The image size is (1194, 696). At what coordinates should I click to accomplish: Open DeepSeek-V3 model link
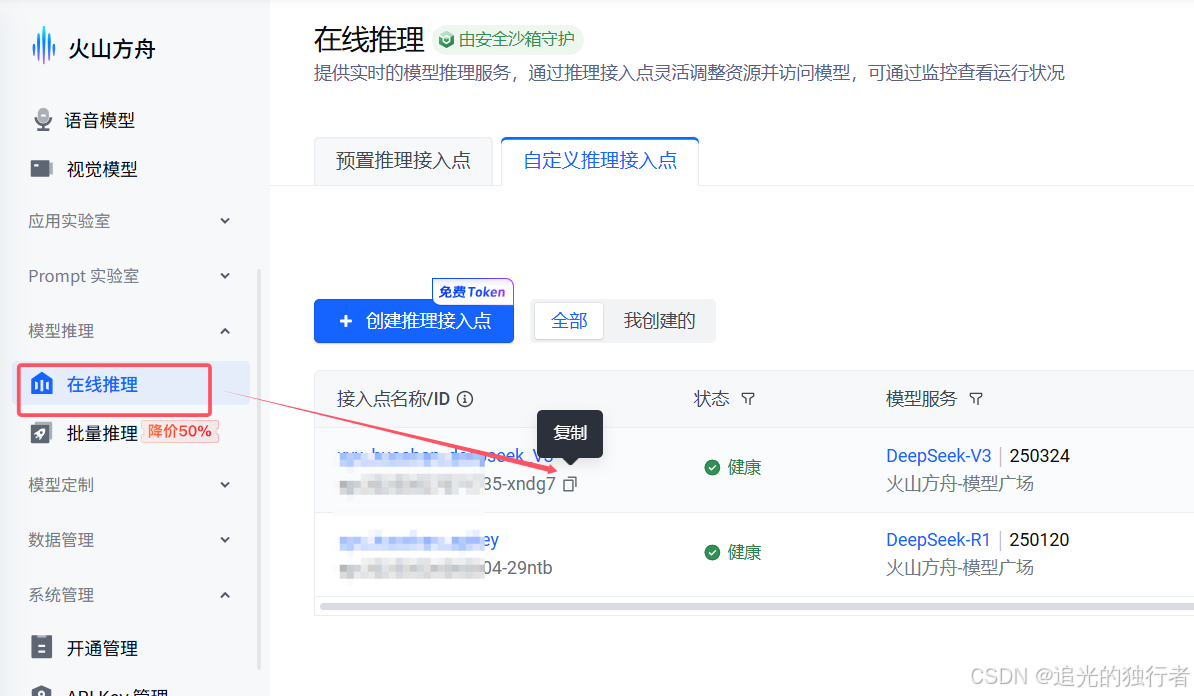[938, 455]
